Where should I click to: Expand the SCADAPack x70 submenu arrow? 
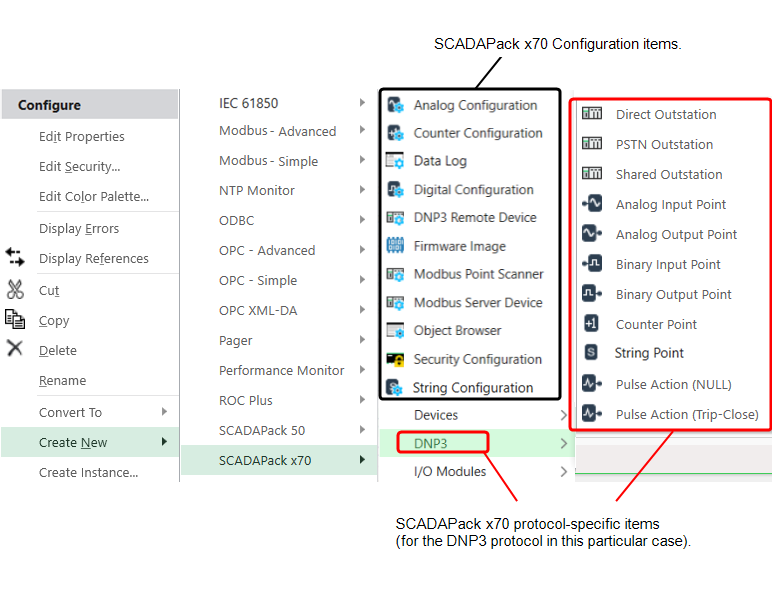click(x=362, y=460)
